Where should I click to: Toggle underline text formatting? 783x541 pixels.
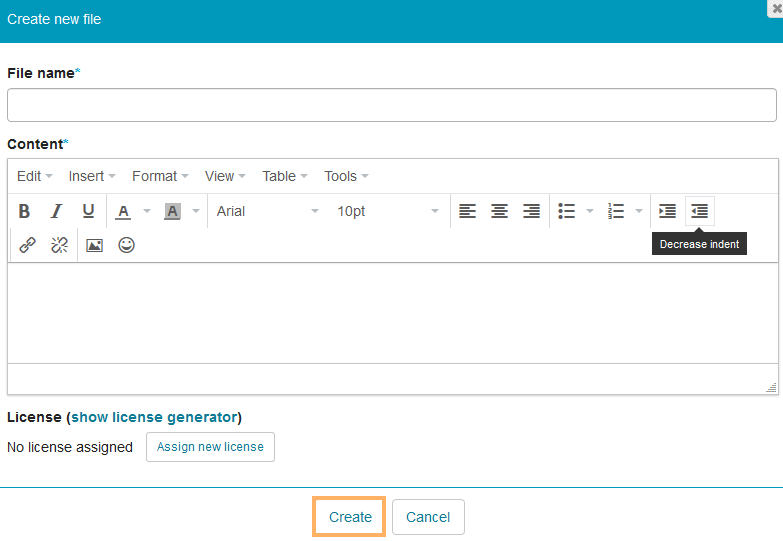tap(88, 211)
